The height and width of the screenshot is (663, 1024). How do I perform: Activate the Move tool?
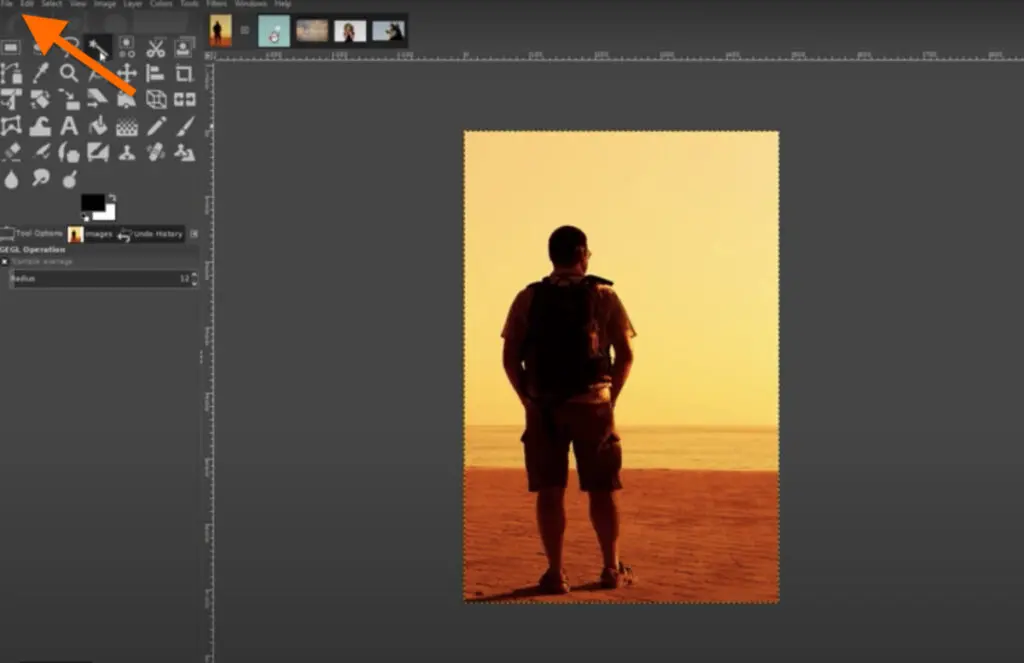click(127, 73)
